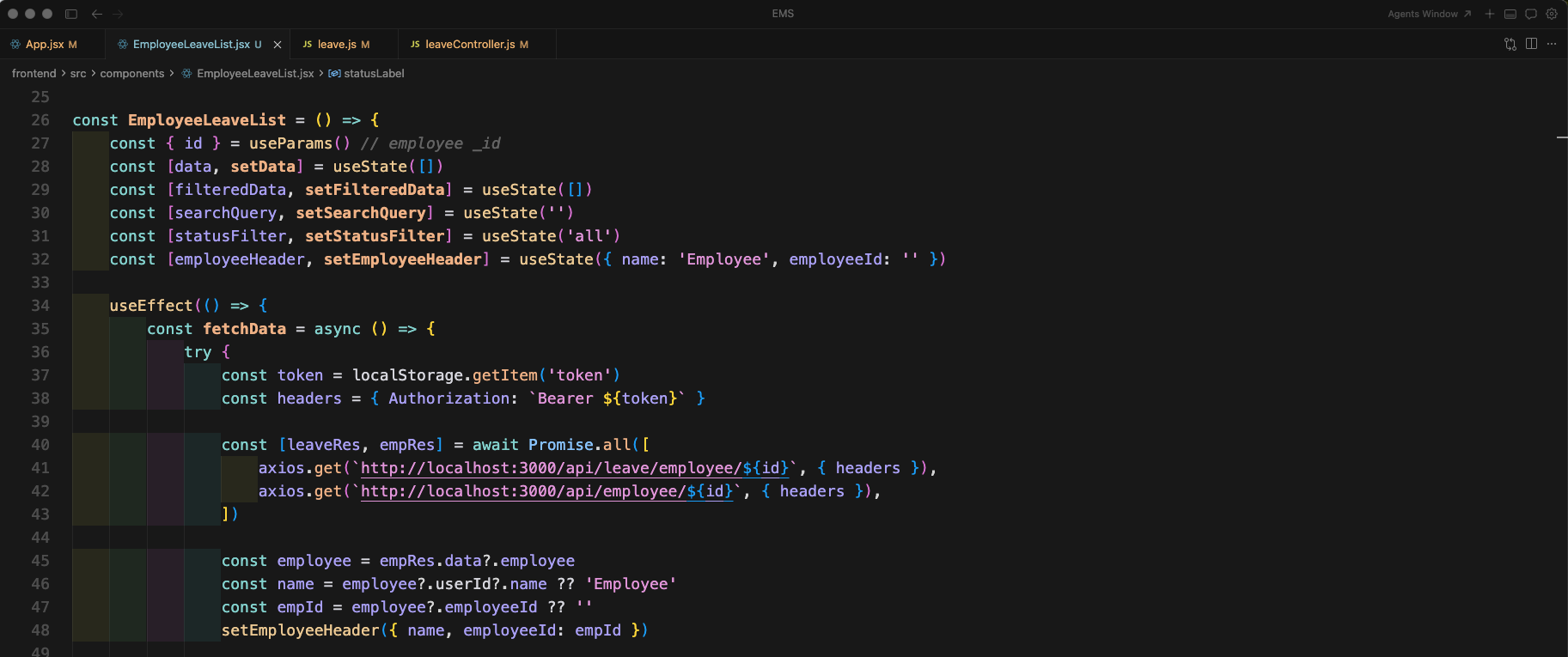Open the Agents Window link
This screenshot has height=657, width=1568.
pos(1429,14)
